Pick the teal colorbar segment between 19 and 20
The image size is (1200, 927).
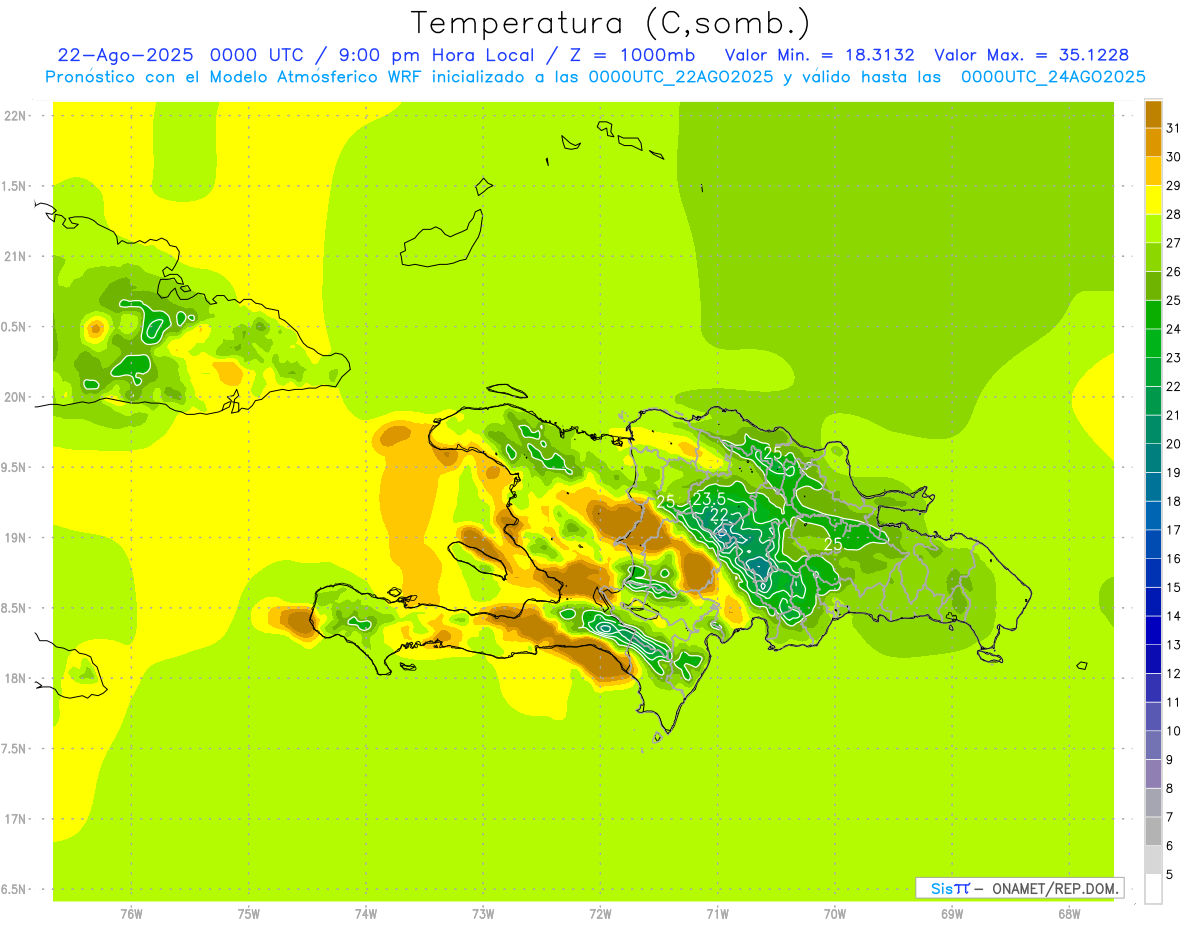tap(1153, 458)
